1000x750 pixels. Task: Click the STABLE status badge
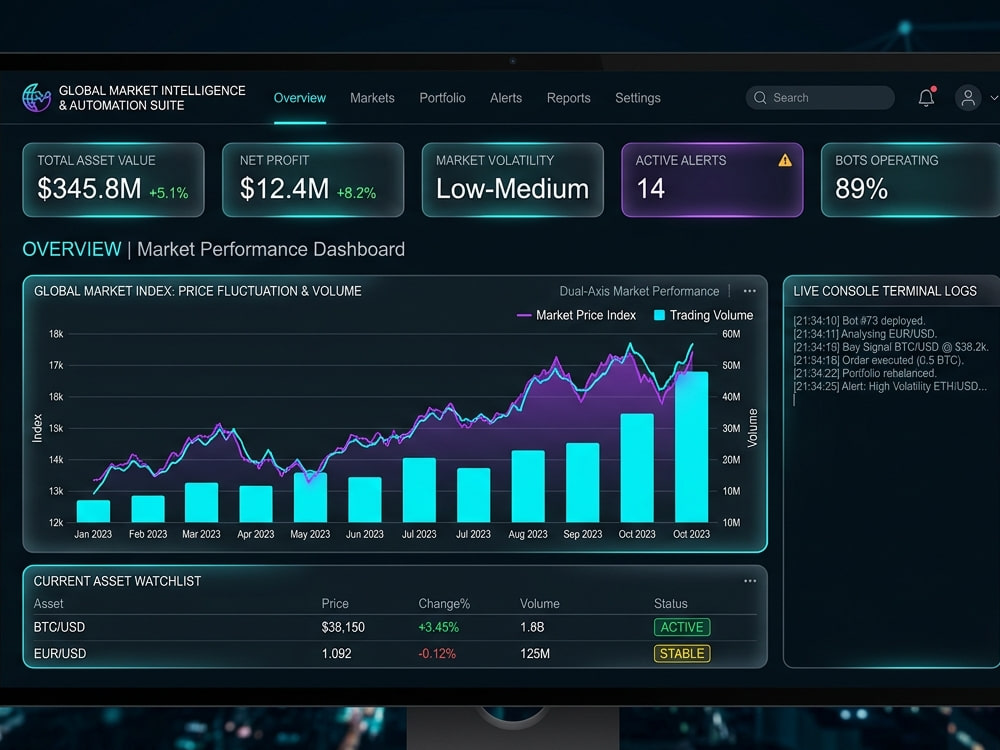point(682,654)
